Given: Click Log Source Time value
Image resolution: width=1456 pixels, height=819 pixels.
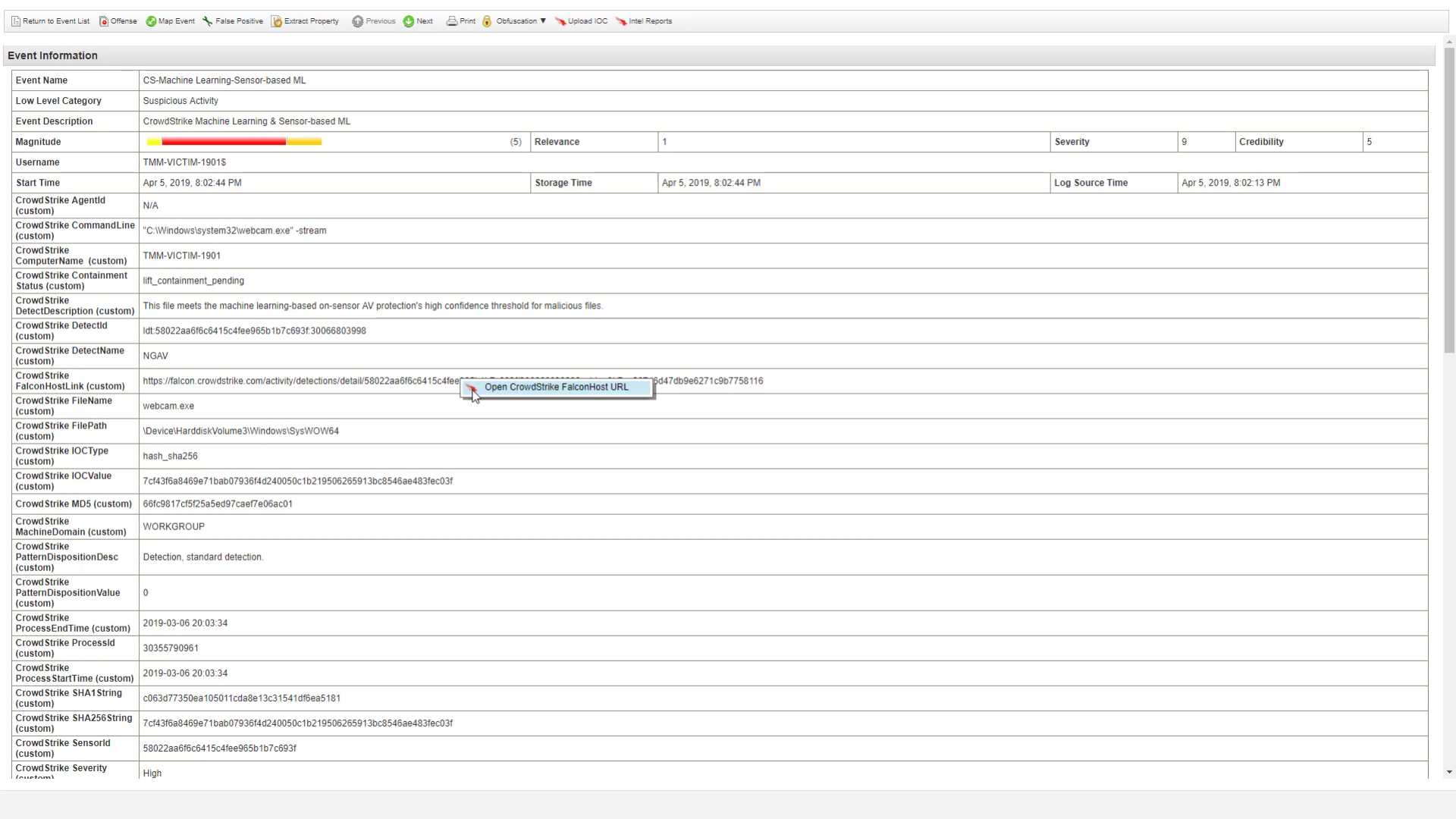Looking at the screenshot, I should tap(1231, 183).
